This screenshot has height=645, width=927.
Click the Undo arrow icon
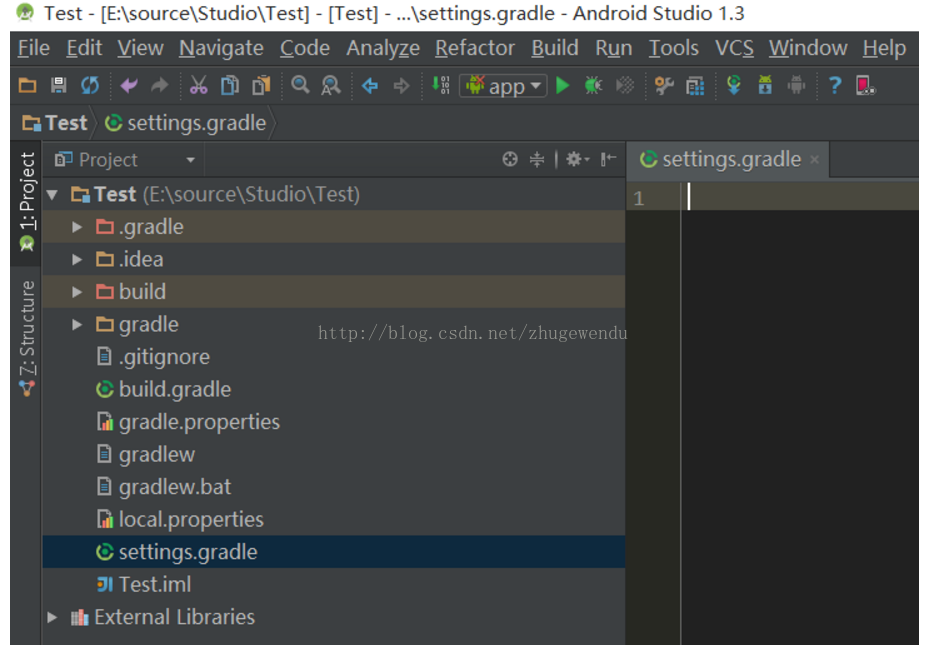[128, 86]
